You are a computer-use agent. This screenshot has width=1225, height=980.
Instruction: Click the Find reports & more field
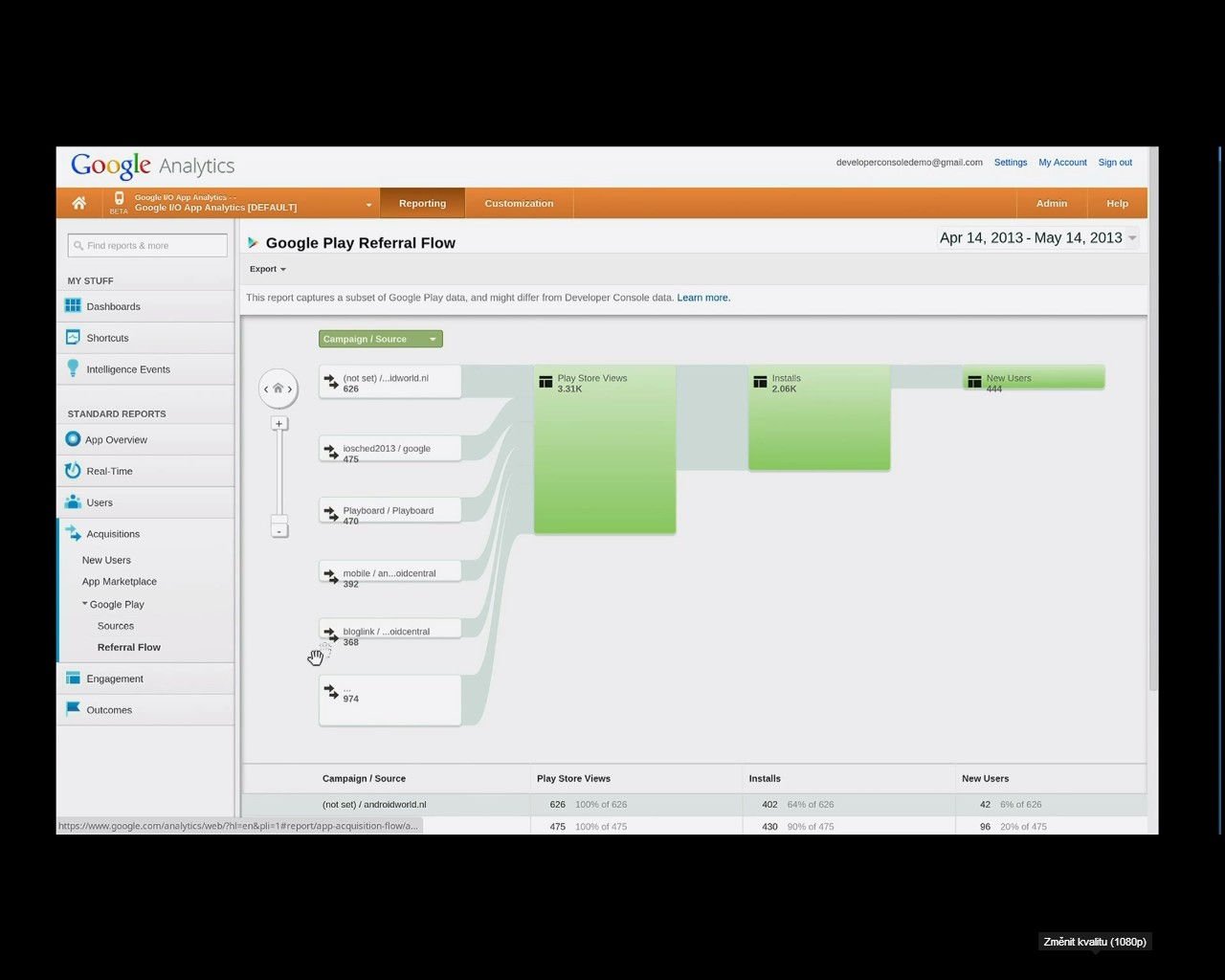[147, 246]
